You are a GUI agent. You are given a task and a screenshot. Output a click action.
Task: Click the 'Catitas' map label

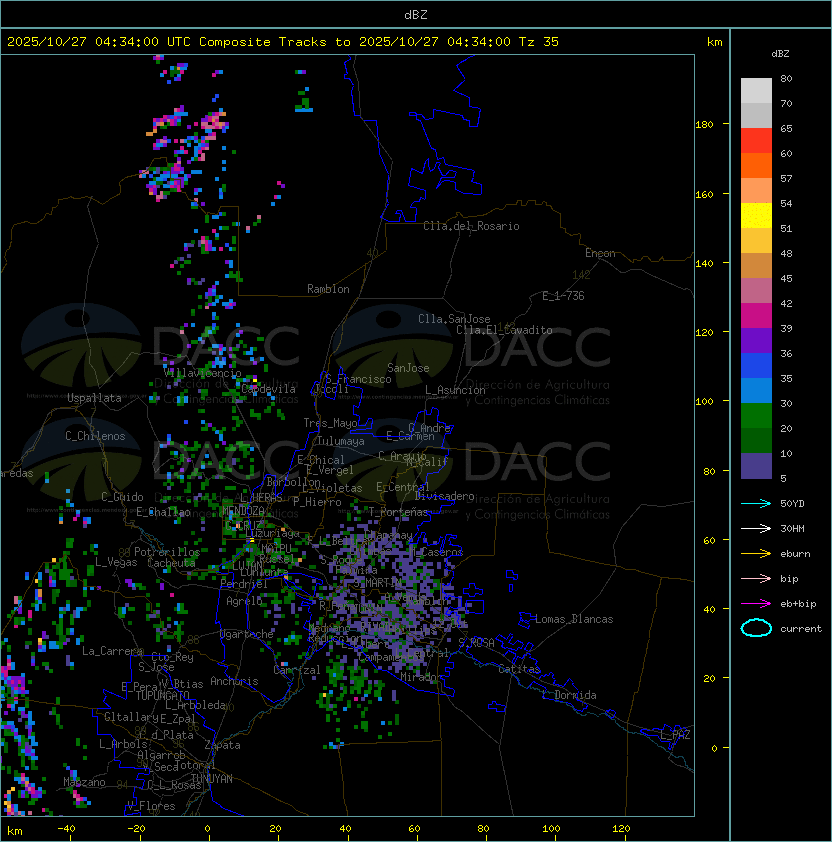click(x=519, y=669)
